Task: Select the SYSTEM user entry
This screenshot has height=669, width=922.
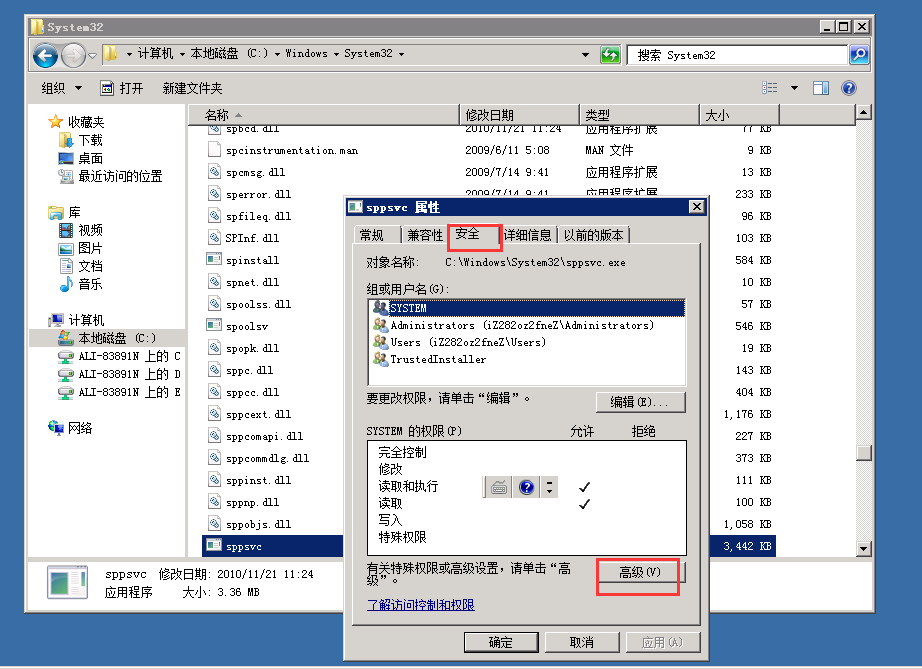Action: [408, 308]
